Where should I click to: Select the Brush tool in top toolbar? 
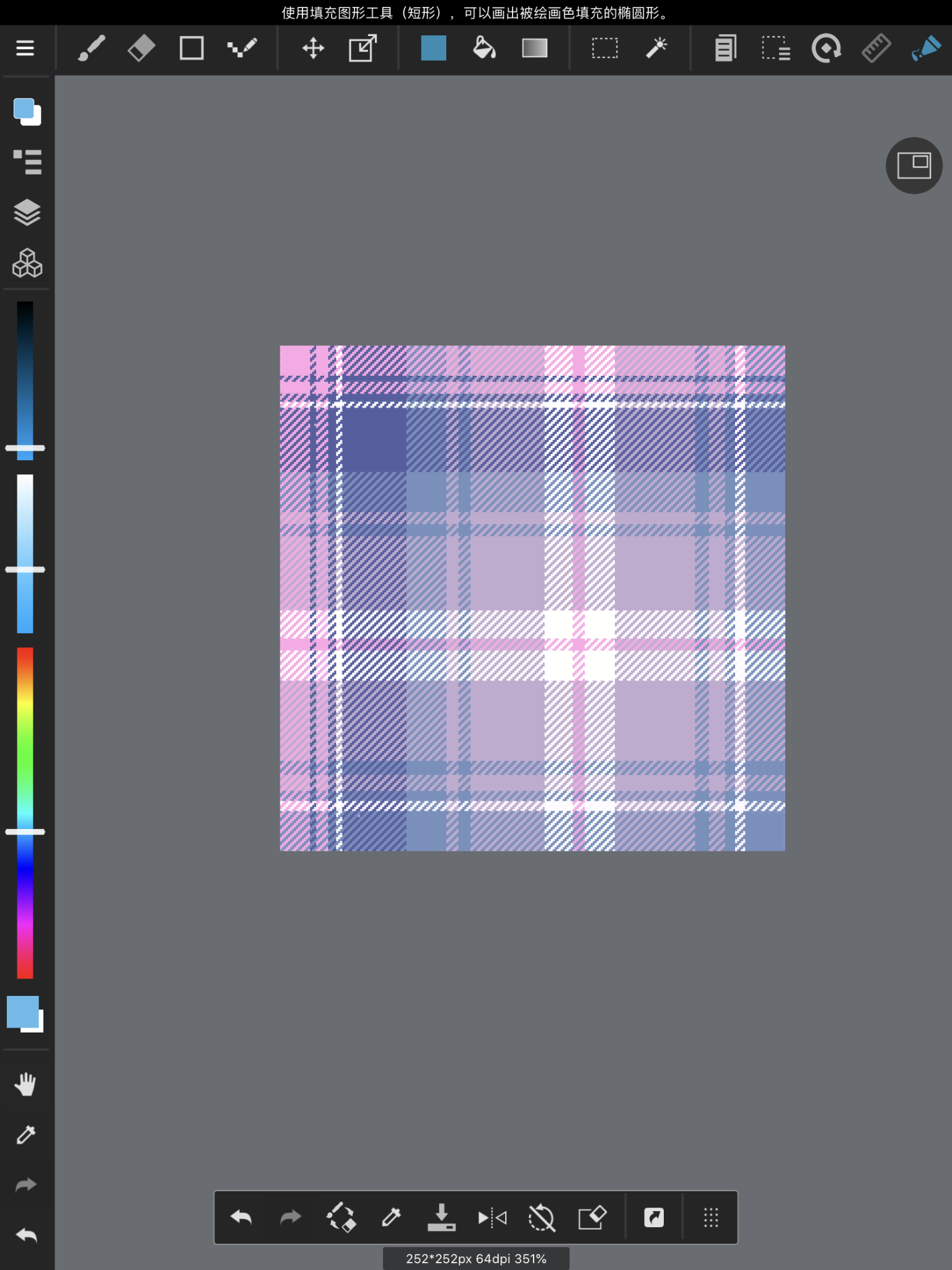[x=91, y=48]
